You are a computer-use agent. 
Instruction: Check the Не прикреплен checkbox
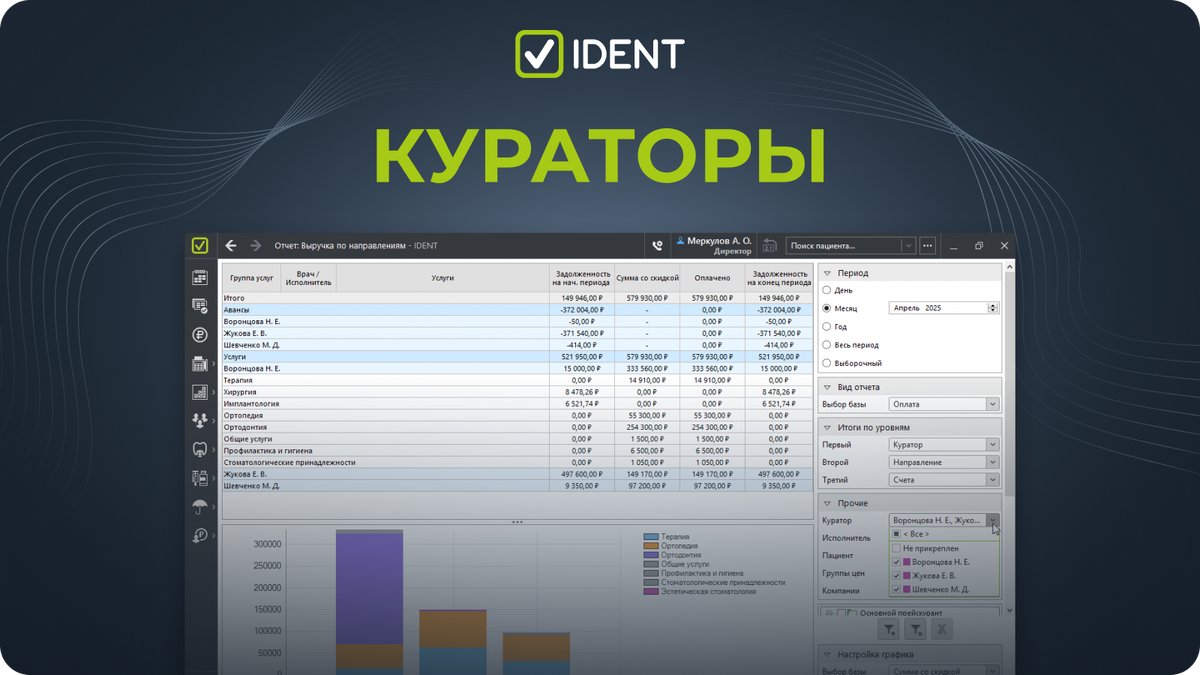click(x=897, y=548)
